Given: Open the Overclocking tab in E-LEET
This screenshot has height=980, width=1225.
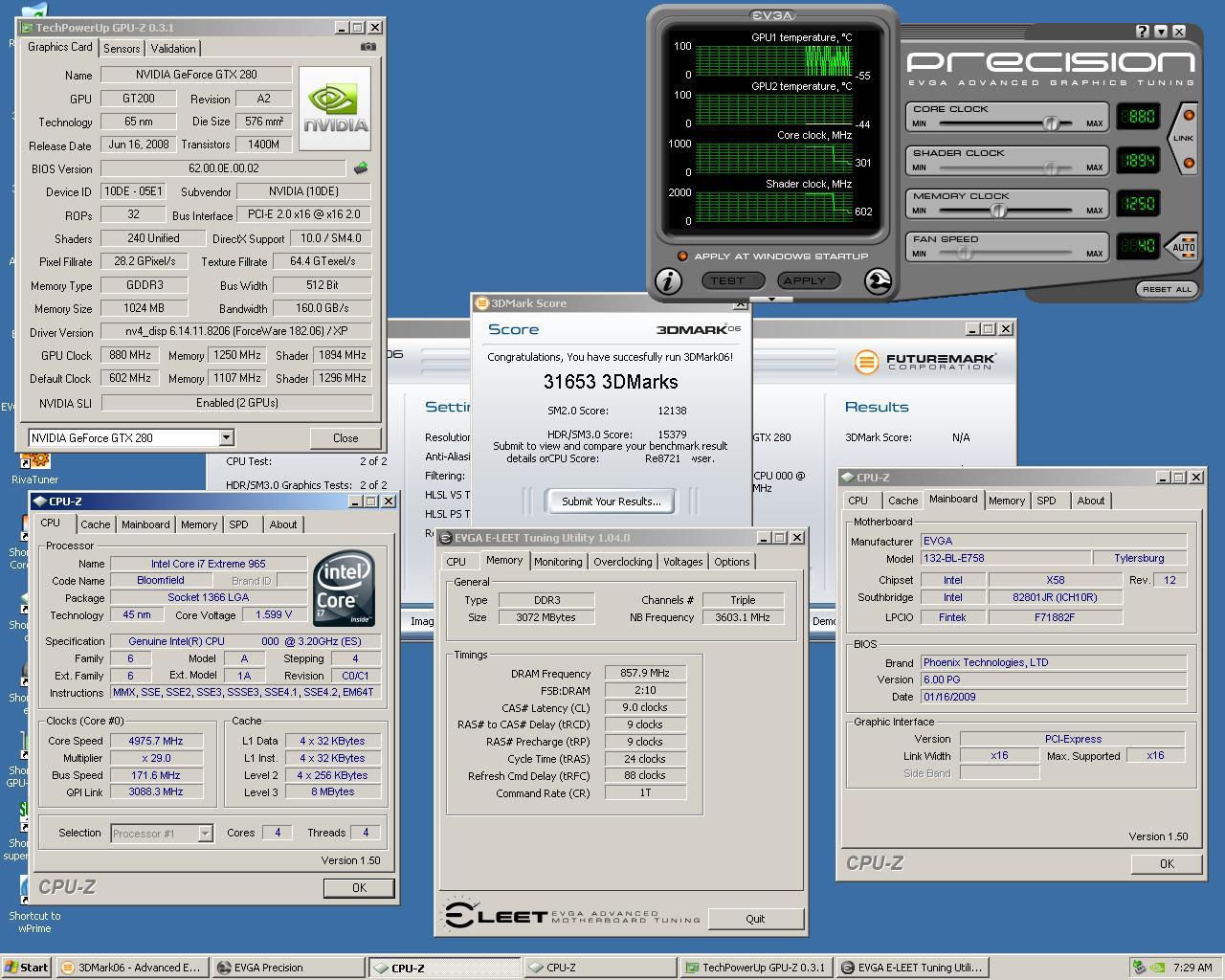Looking at the screenshot, I should pyautogui.click(x=622, y=562).
